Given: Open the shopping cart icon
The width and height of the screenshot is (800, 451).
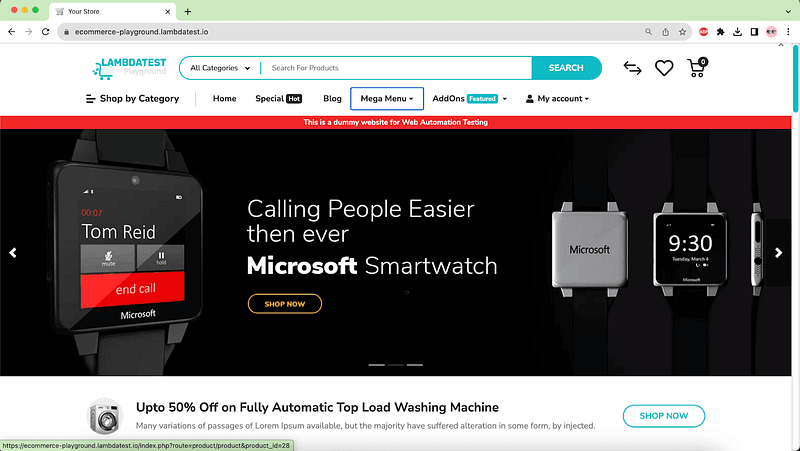Looking at the screenshot, I should (697, 68).
